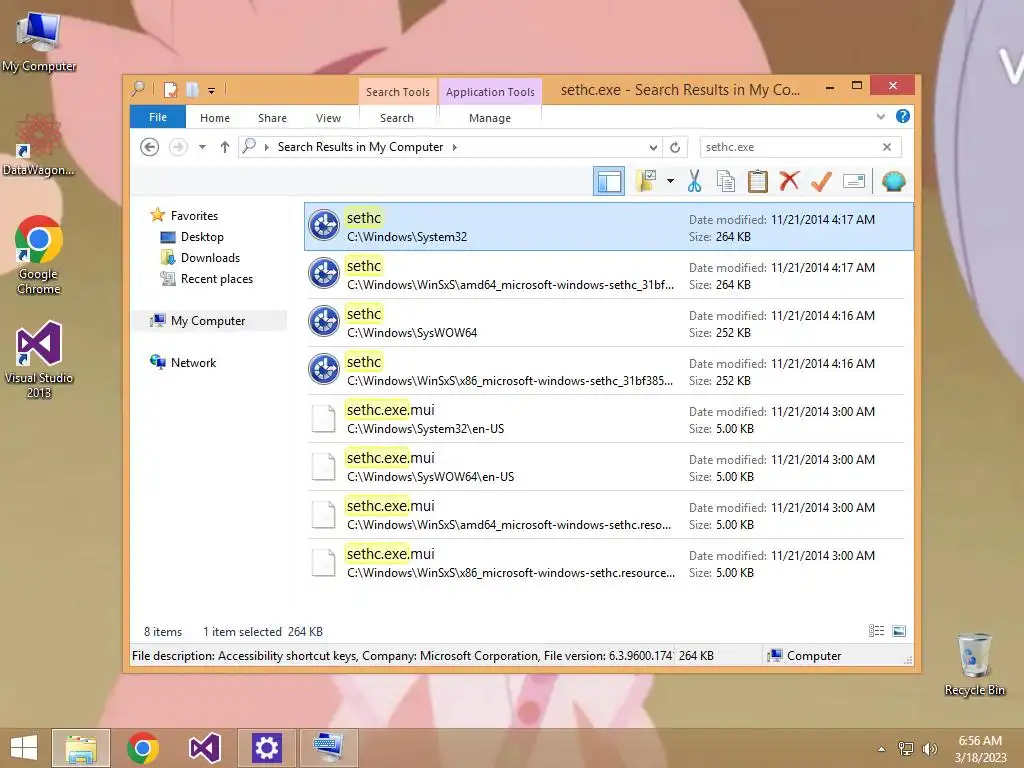
Task: Select sethc in WinSxS amd64 folder
Action: pyautogui.click(x=608, y=275)
